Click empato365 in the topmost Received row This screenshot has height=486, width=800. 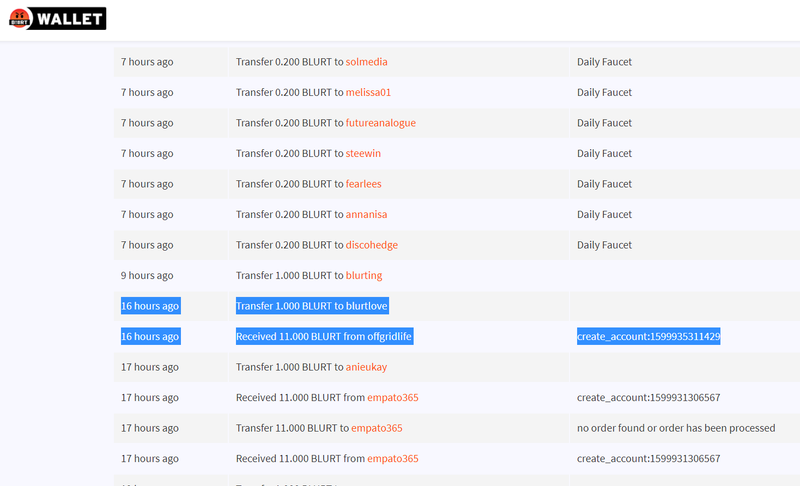pyautogui.click(x=392, y=398)
